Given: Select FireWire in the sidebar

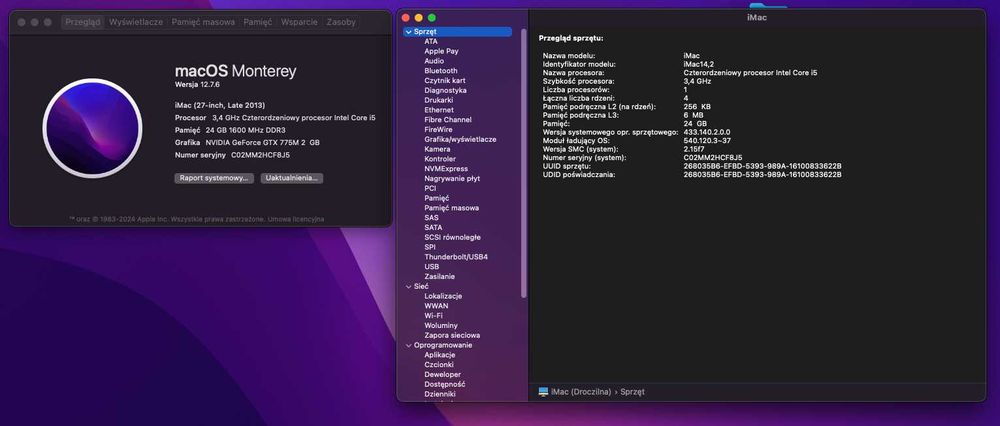Looking at the screenshot, I should [438, 129].
